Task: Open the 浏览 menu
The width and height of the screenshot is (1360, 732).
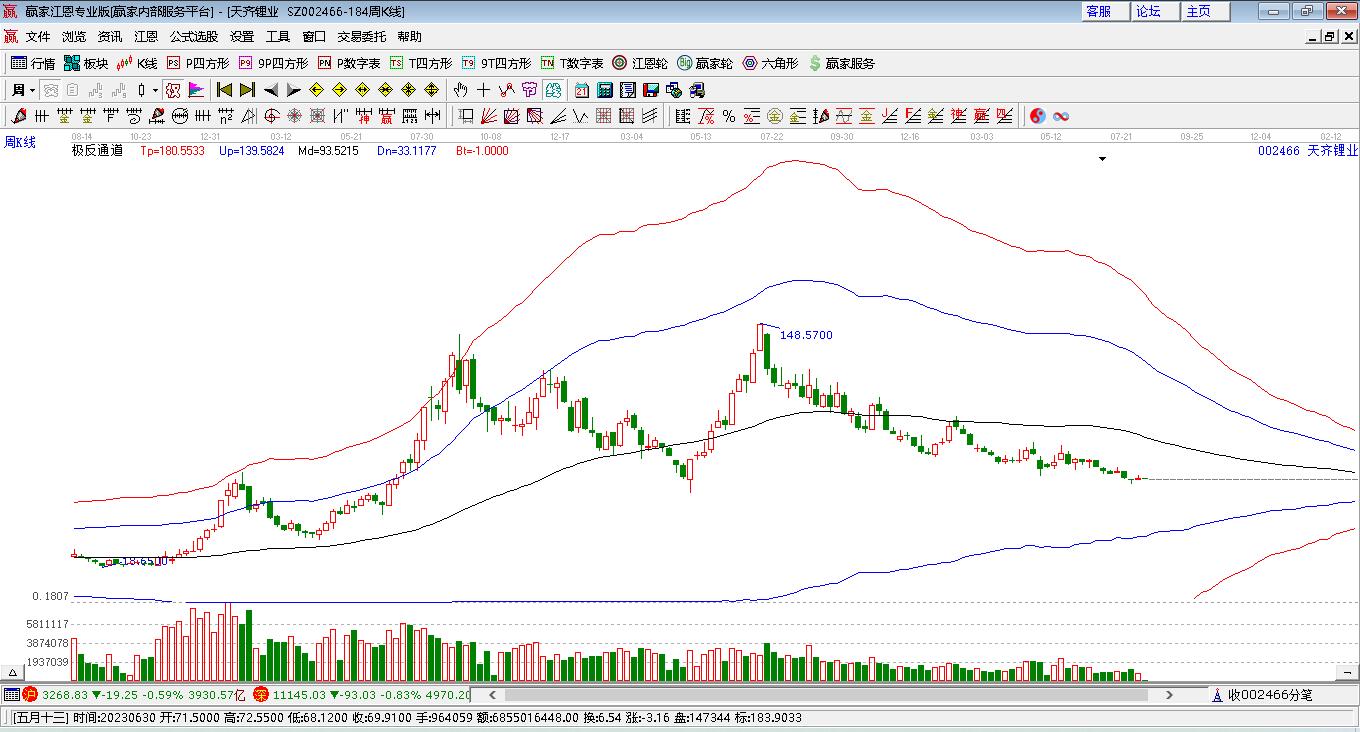Action: click(74, 36)
